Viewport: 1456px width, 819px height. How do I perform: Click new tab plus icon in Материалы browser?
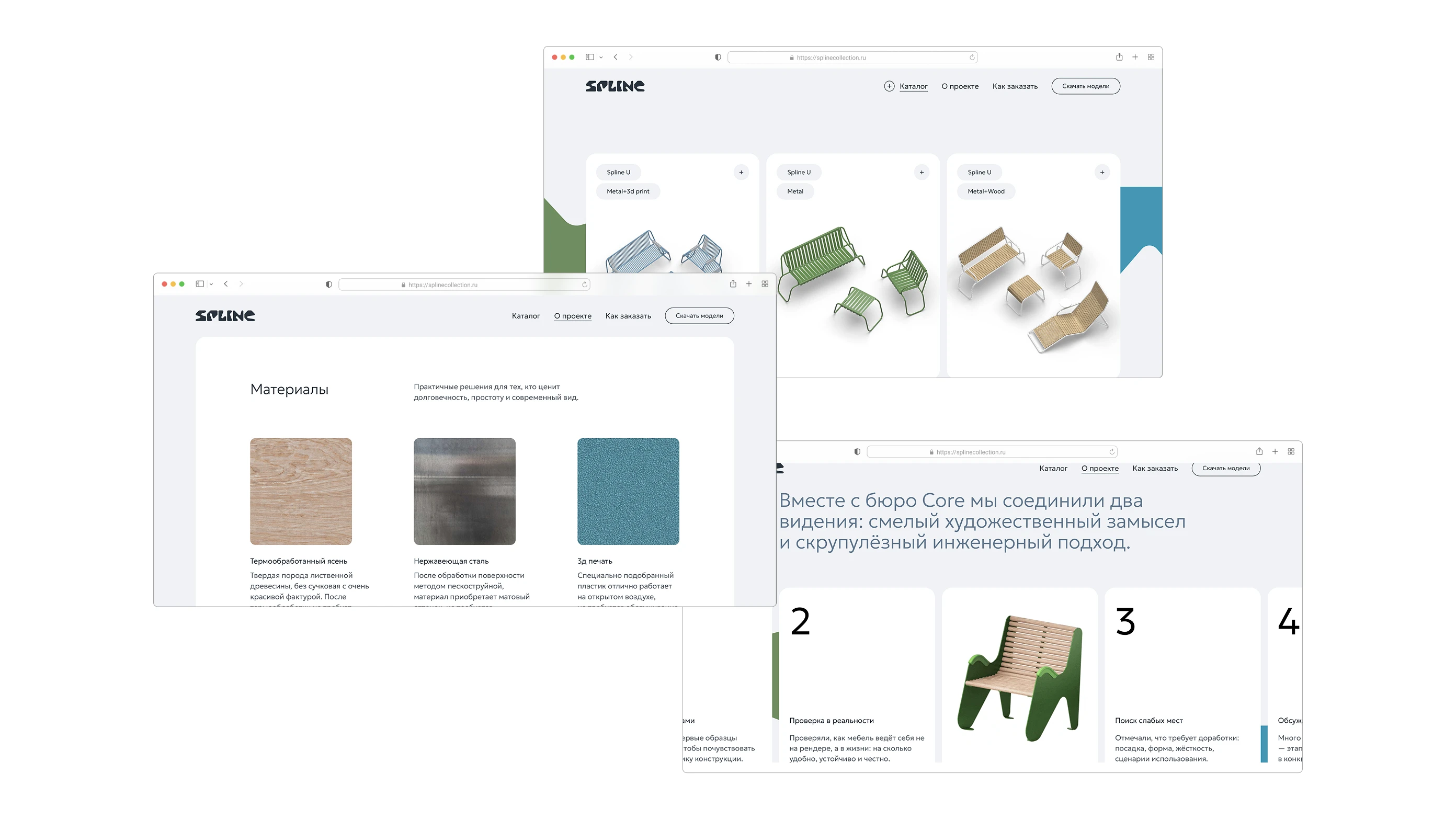coord(749,284)
